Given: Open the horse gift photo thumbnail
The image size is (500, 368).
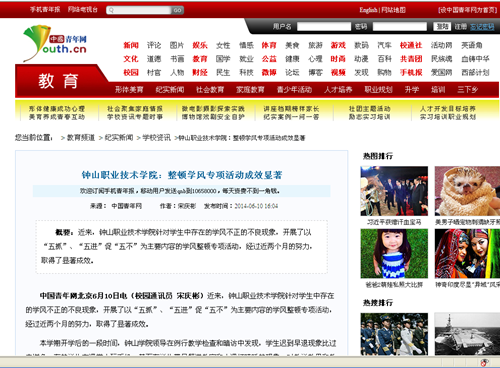Looking at the screenshot, I should (394, 191).
